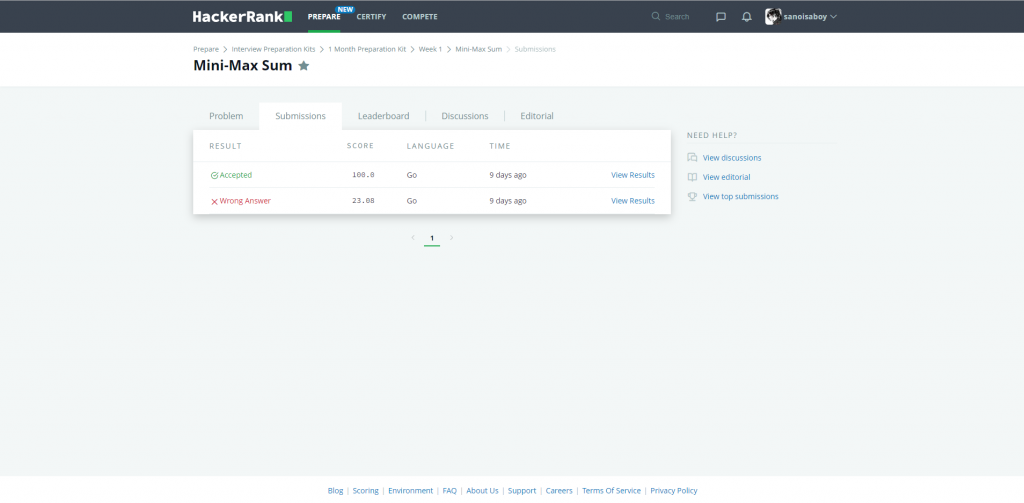Screen dimensions: 1024x503
Task: Open View editorial help link
Action: click(726, 177)
